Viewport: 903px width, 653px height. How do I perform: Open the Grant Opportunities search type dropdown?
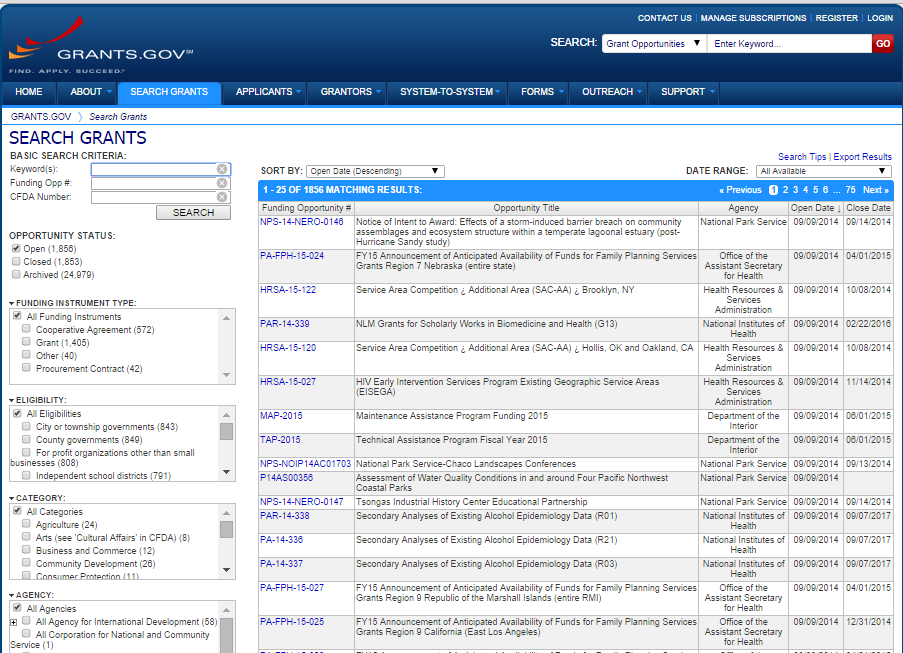pyautogui.click(x=653, y=44)
